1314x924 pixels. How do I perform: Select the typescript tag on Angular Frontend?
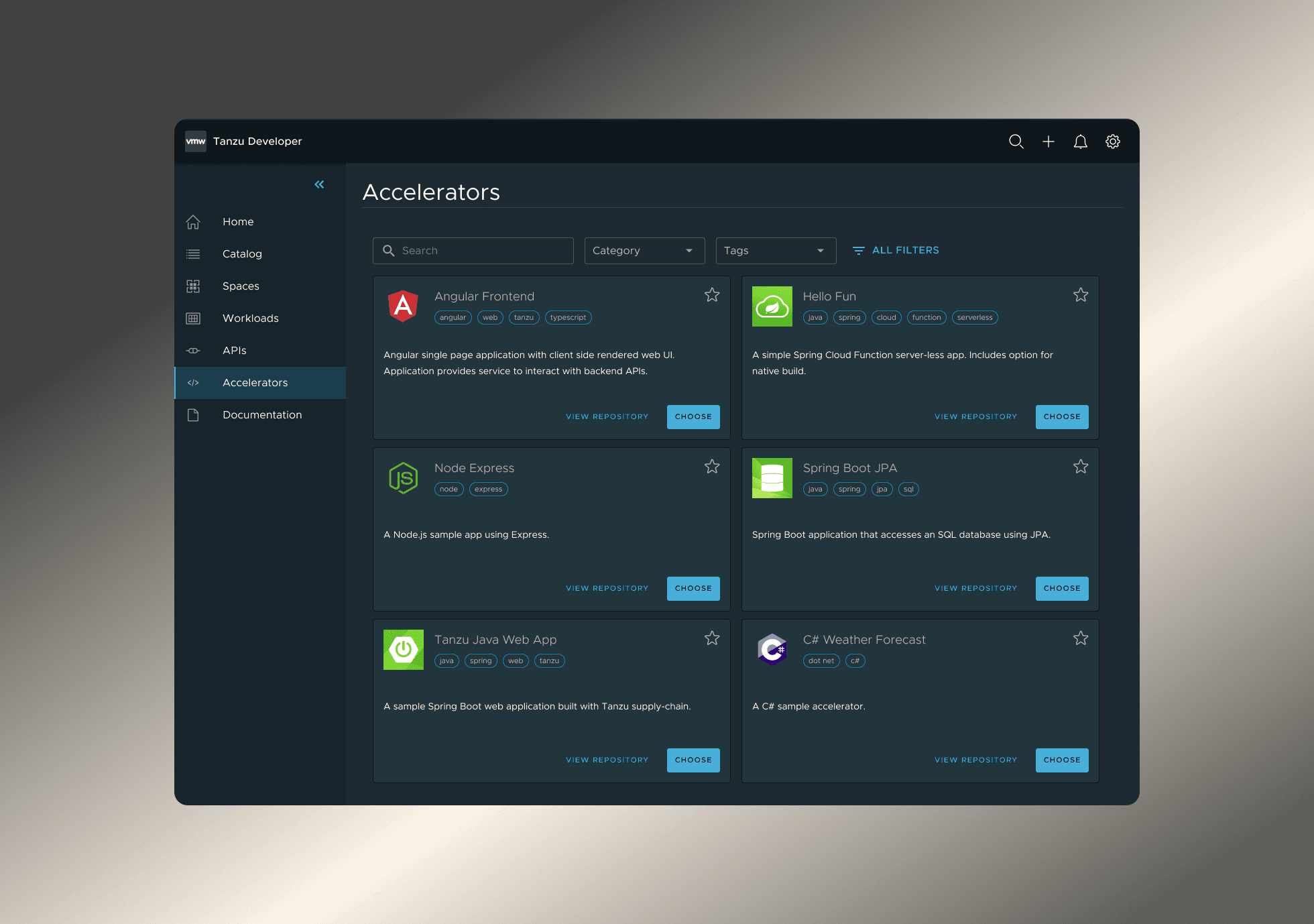click(x=568, y=317)
